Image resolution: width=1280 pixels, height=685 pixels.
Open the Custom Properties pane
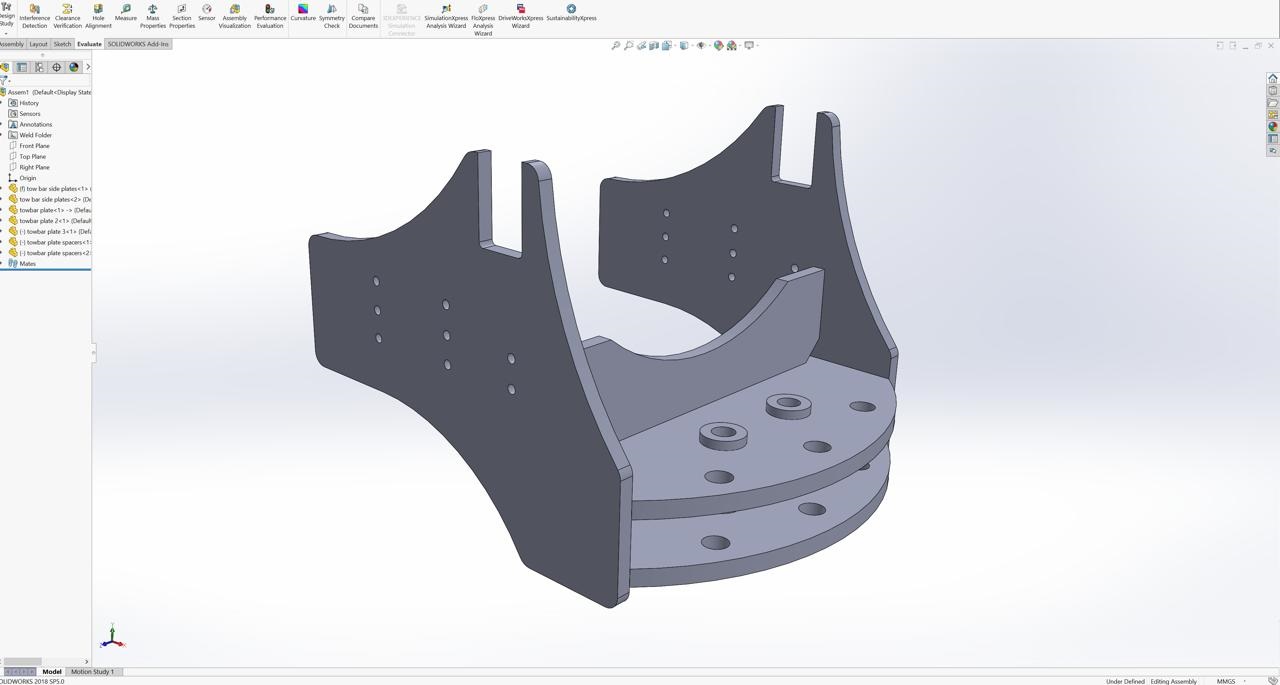pos(1273,138)
